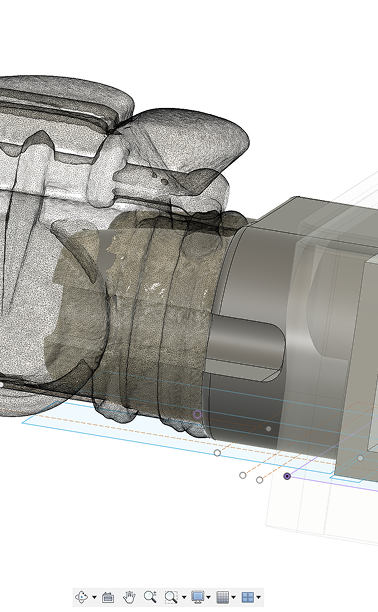The width and height of the screenshot is (378, 612).
Task: Expand the Grid and Snaps dropdown arrow
Action: pyautogui.click(x=234, y=597)
